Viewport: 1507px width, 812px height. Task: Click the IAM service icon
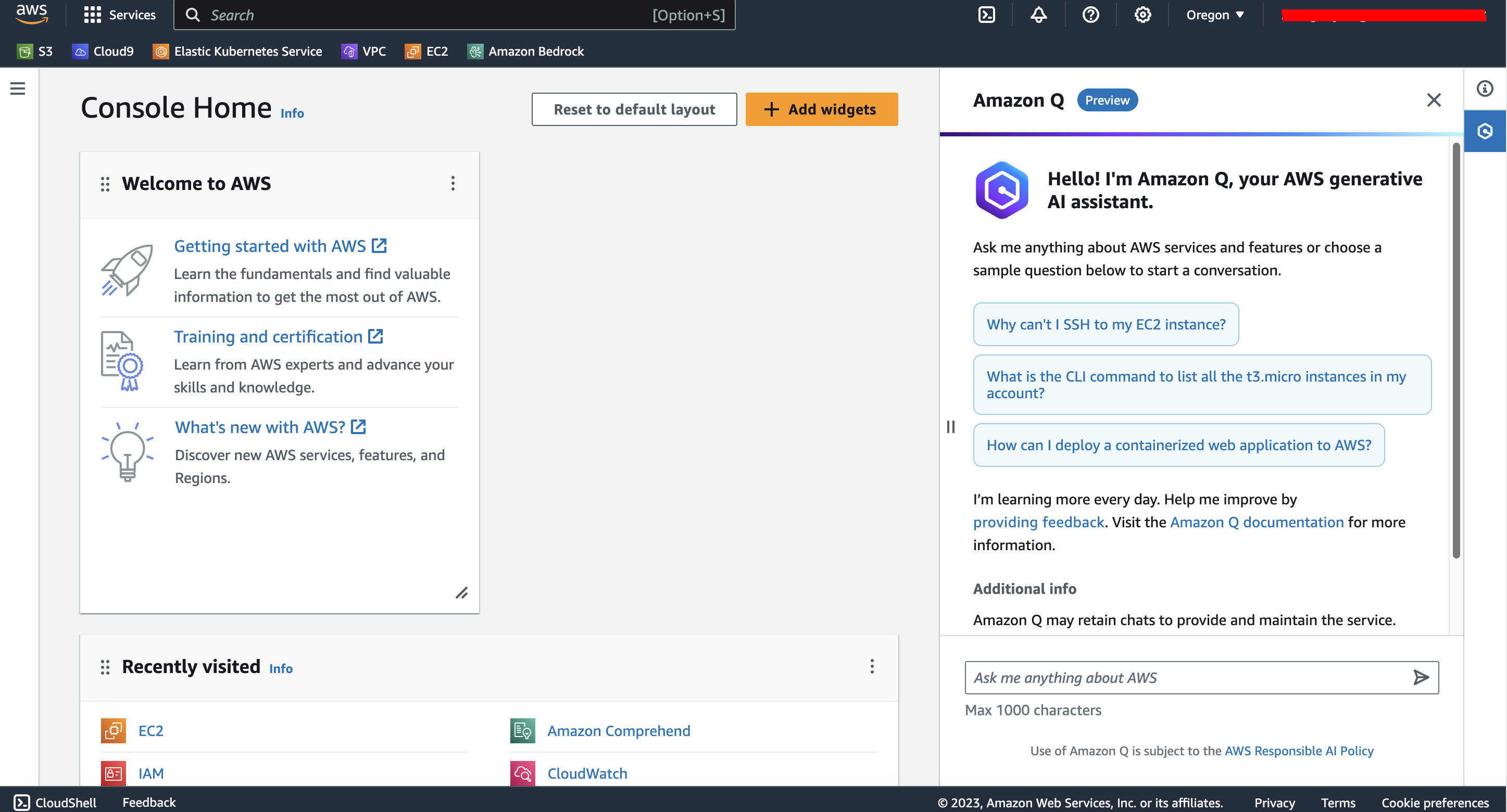[x=114, y=773]
